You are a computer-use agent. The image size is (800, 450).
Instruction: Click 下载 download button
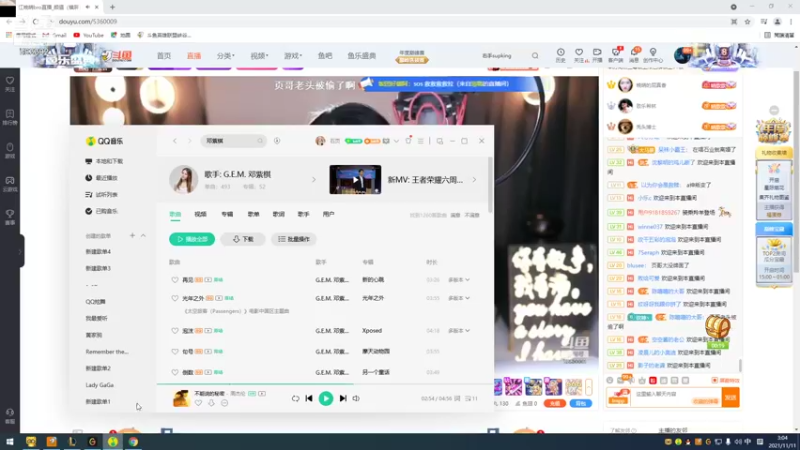click(x=243, y=239)
